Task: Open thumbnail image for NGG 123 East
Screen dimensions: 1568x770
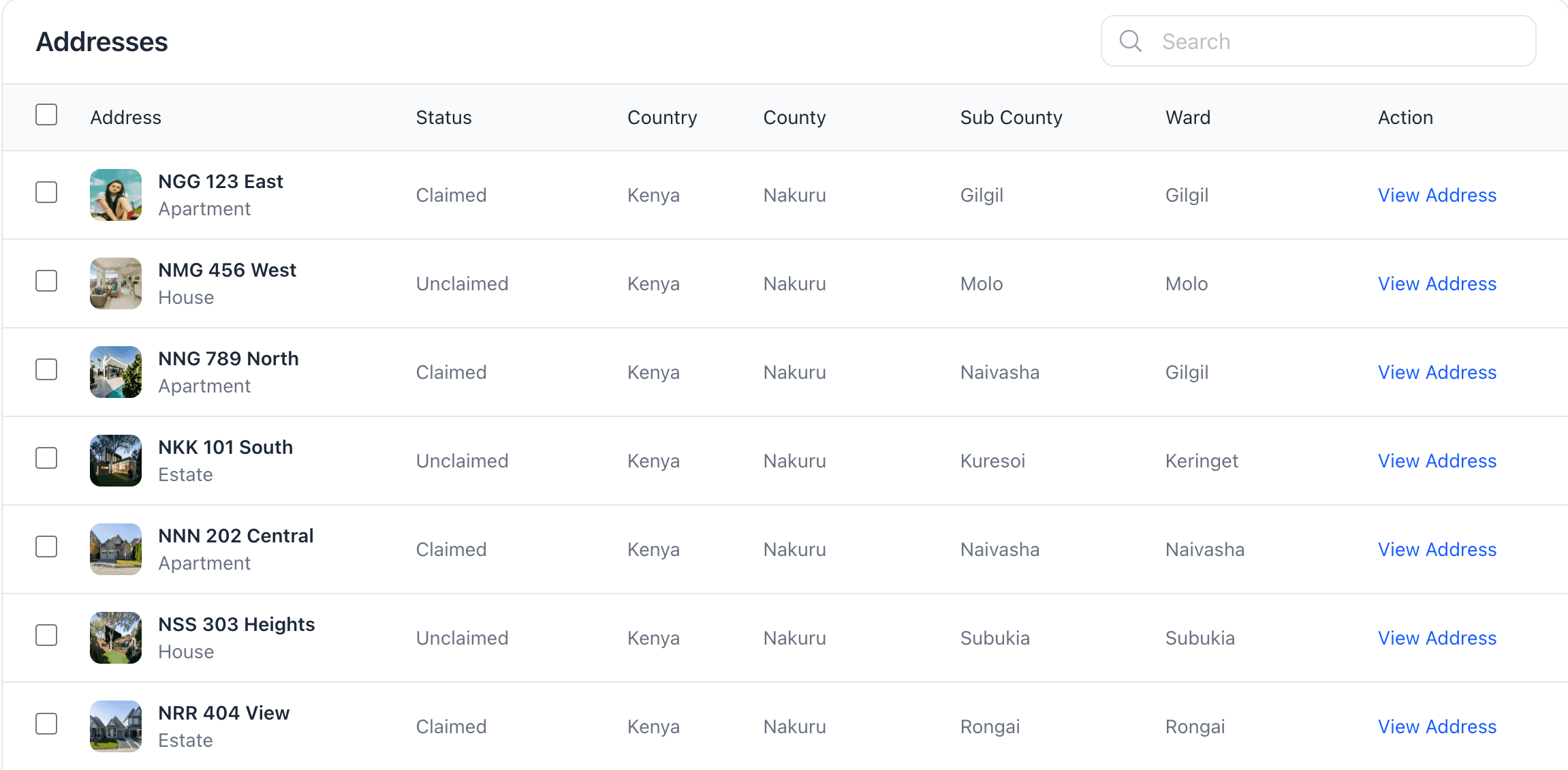Action: (116, 195)
